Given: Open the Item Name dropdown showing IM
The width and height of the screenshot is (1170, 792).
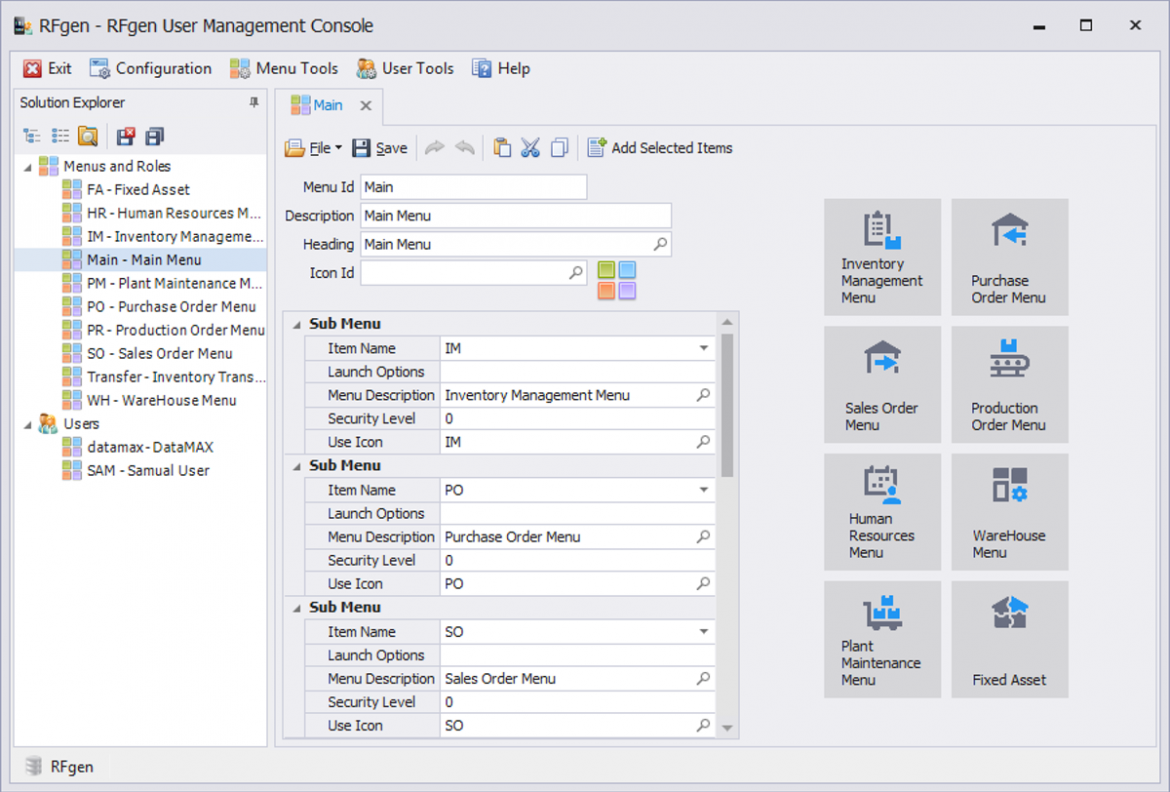Looking at the screenshot, I should point(704,349).
